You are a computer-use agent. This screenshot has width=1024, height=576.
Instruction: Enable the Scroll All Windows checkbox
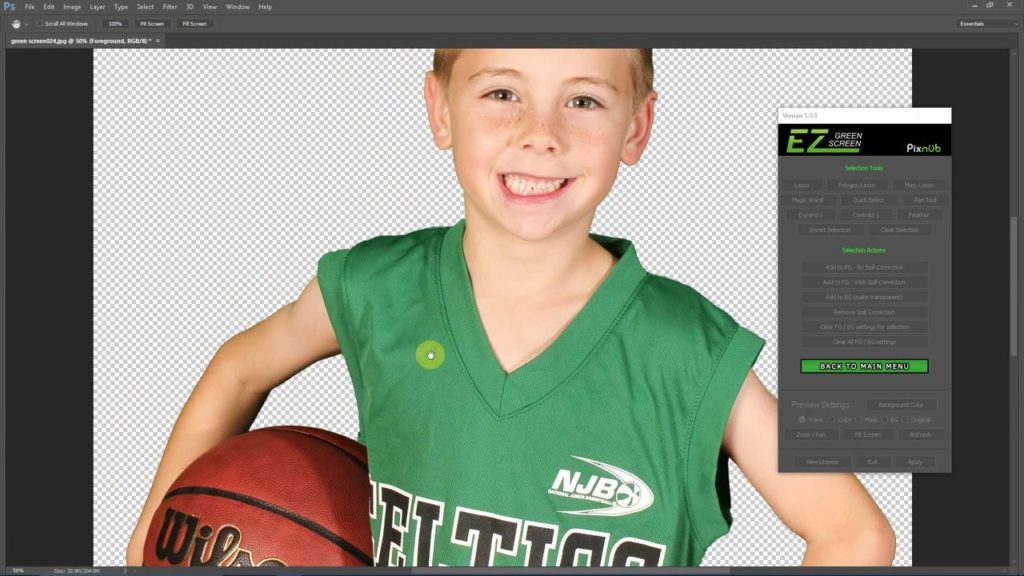40,24
